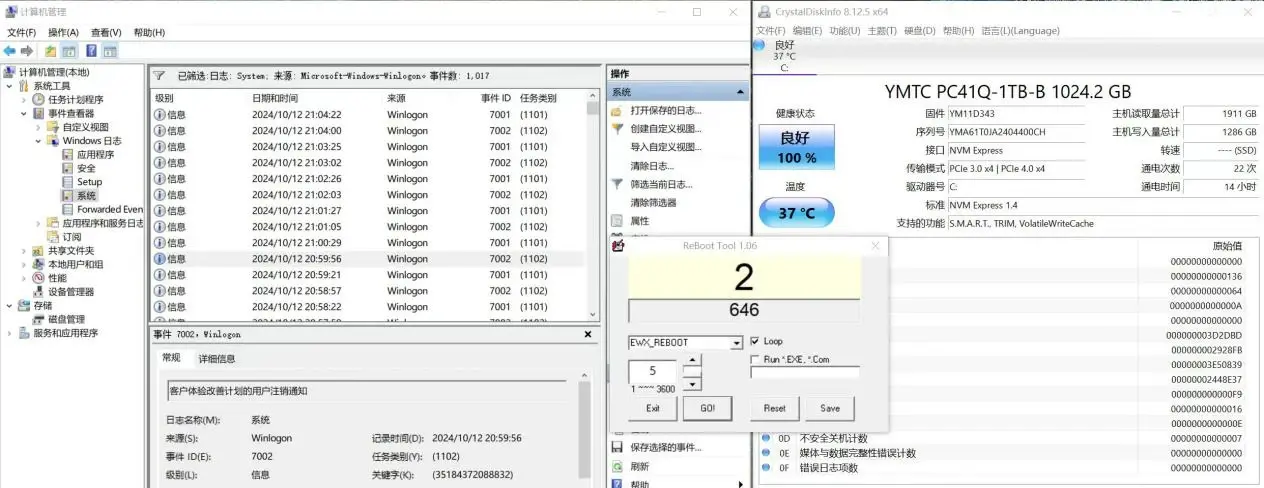This screenshot has height=488, width=1264.
Task: Open the 文件(F) menu in Computer Management
Action: (x=21, y=32)
